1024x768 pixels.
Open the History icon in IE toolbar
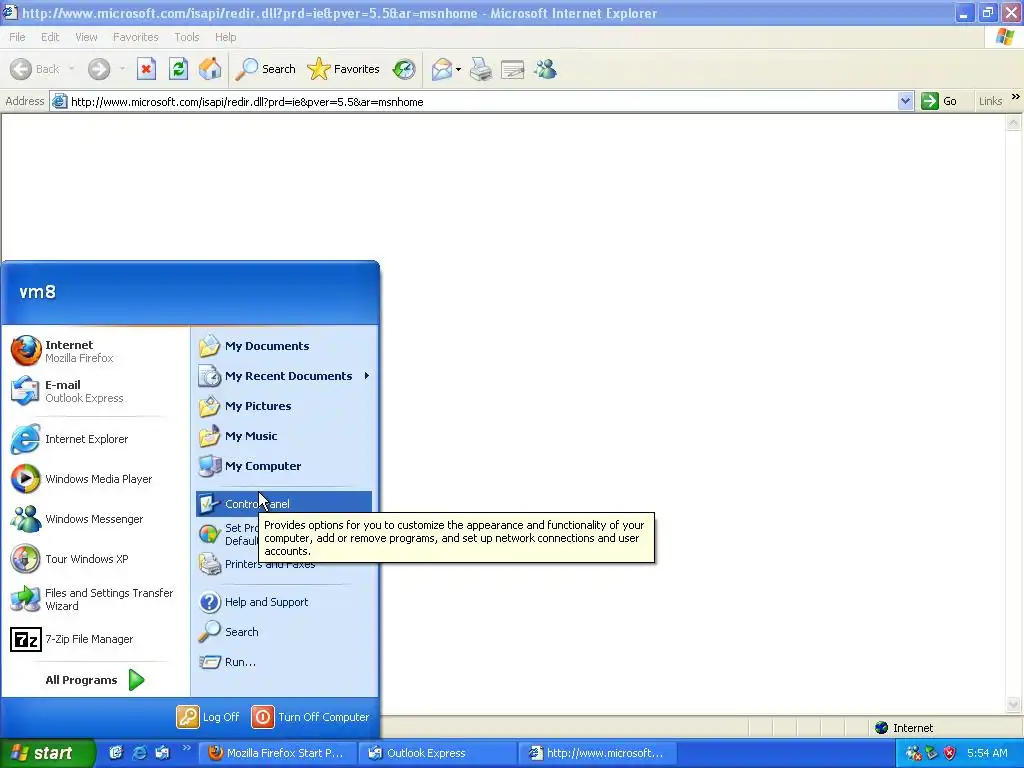coord(404,69)
